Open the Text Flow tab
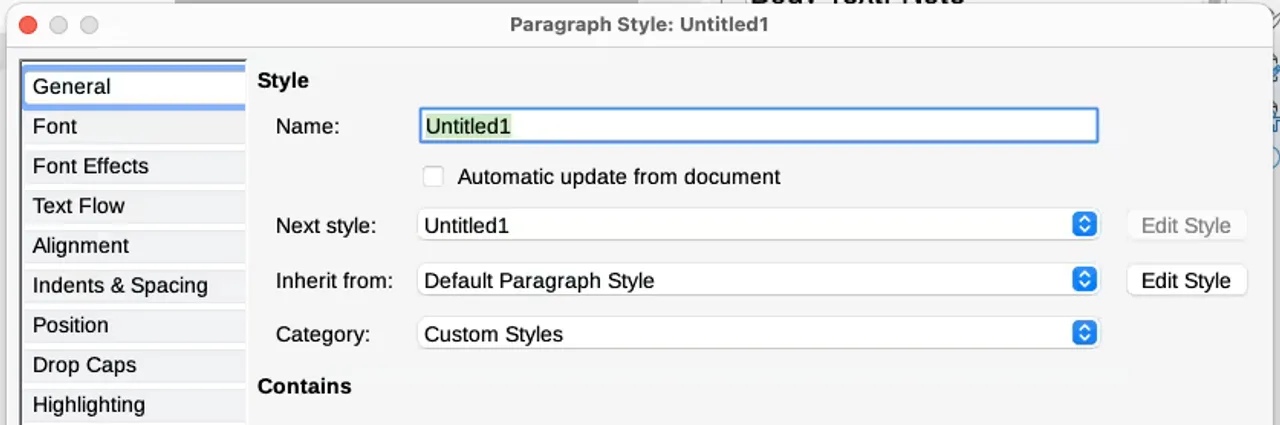 tap(134, 206)
